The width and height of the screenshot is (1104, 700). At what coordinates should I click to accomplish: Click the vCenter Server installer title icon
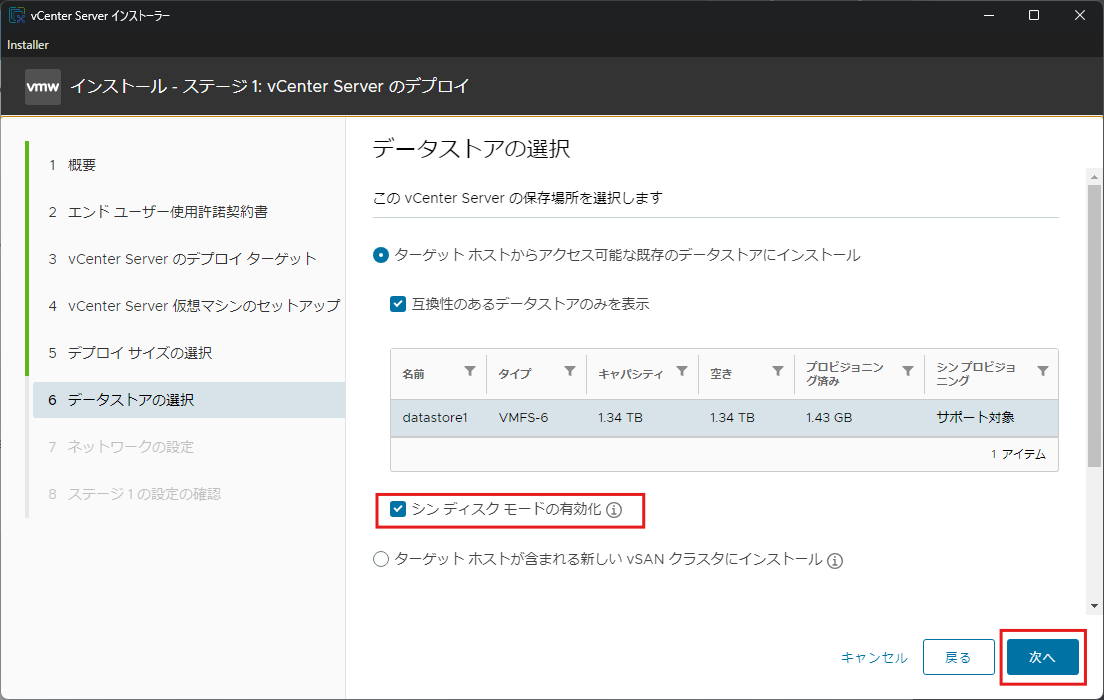(x=16, y=15)
